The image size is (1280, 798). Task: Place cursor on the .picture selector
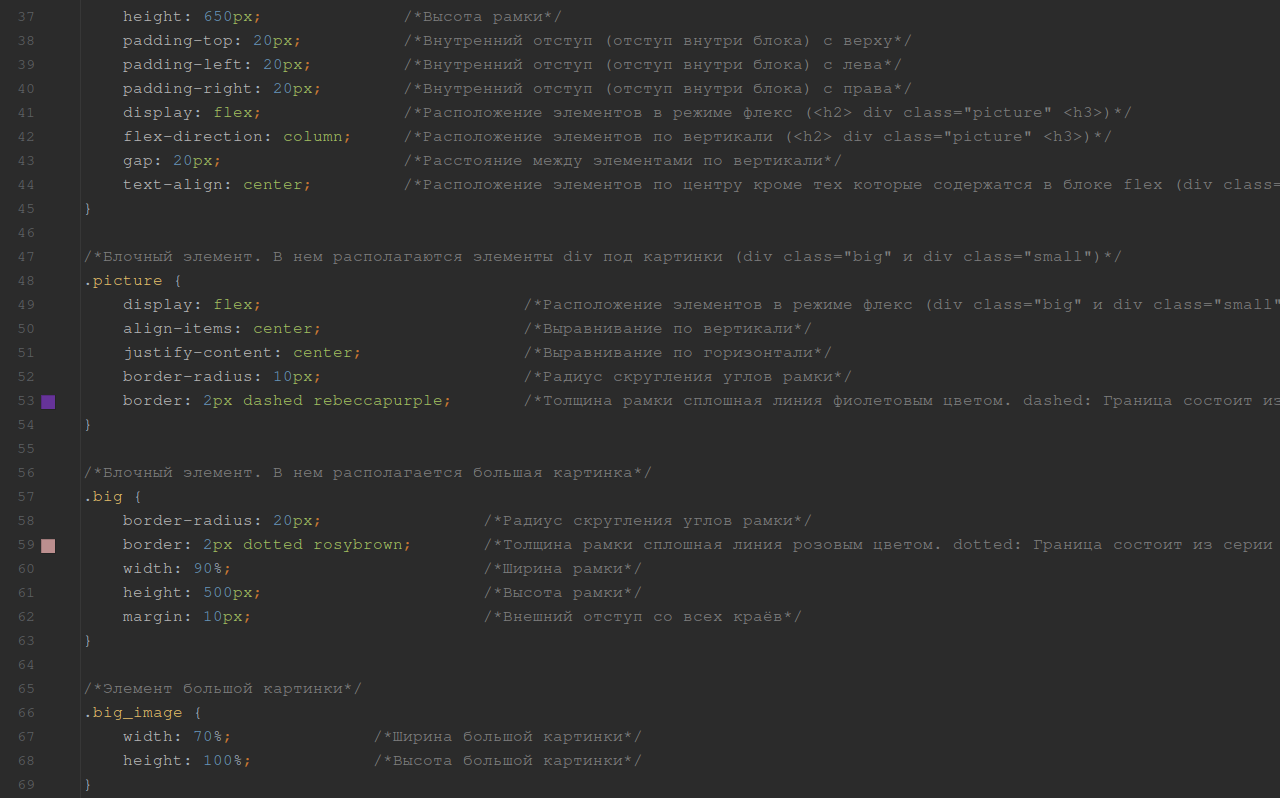tap(116, 281)
